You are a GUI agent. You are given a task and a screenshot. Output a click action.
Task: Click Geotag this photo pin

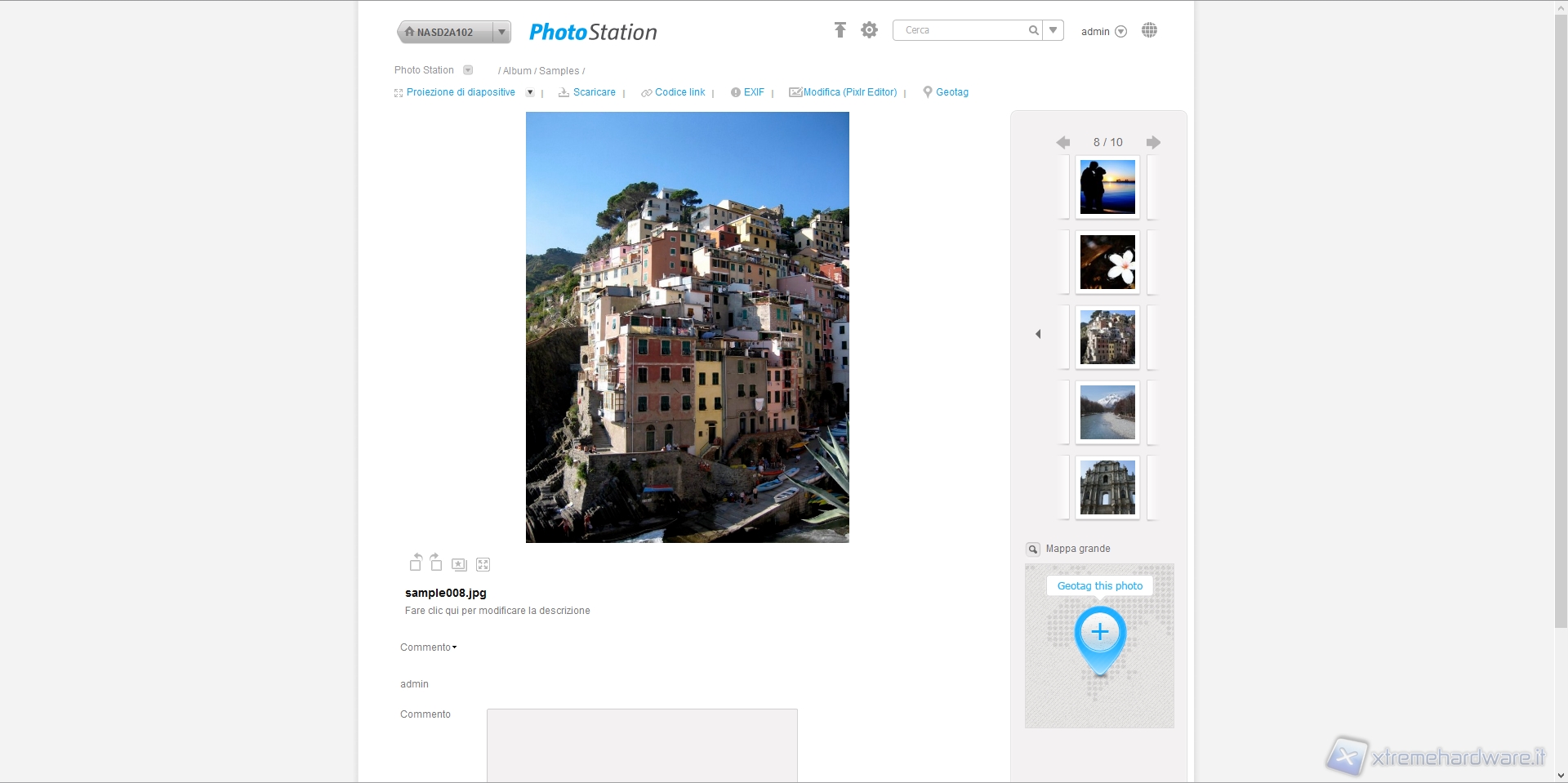[1100, 633]
